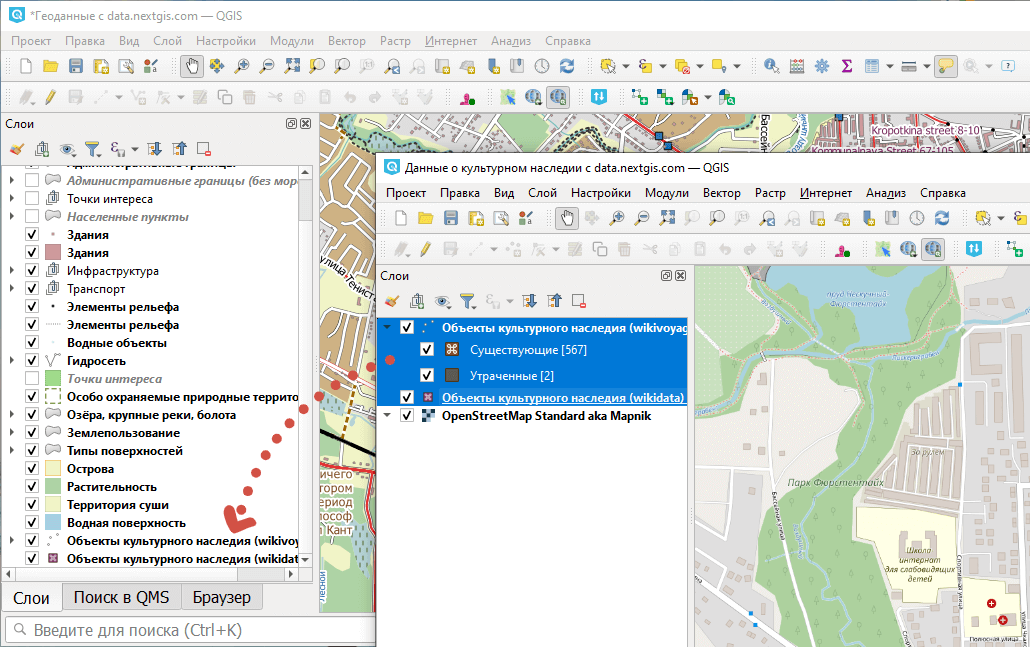The image size is (1030, 647).
Task: Click Open Field Calculator abacus icon
Action: [797, 66]
